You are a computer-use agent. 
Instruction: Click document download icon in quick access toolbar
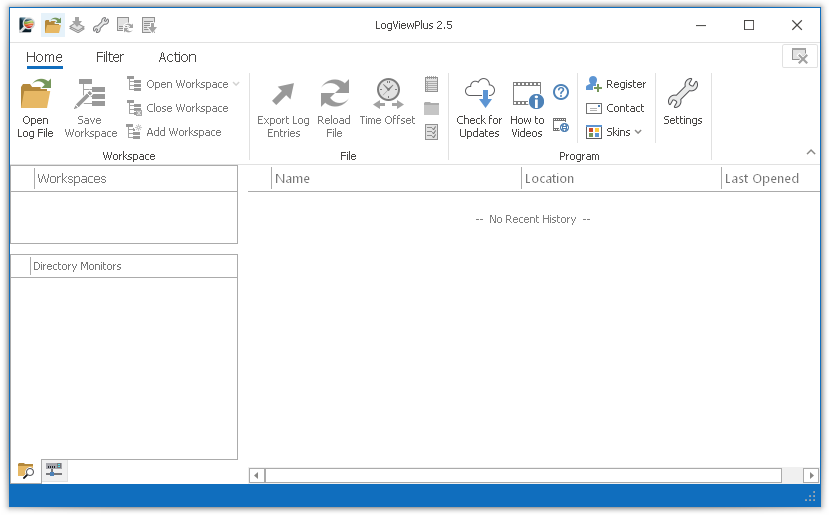click(x=149, y=25)
